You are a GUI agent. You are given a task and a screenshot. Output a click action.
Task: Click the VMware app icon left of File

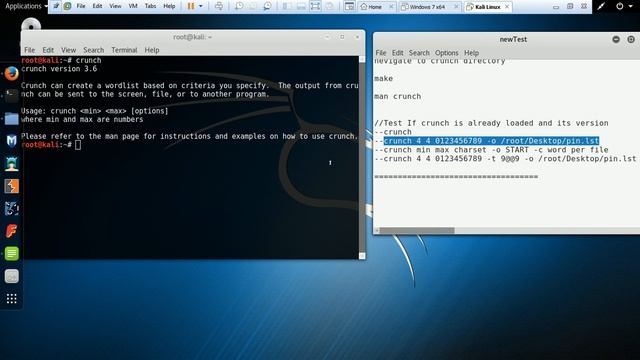[x=56, y=6]
